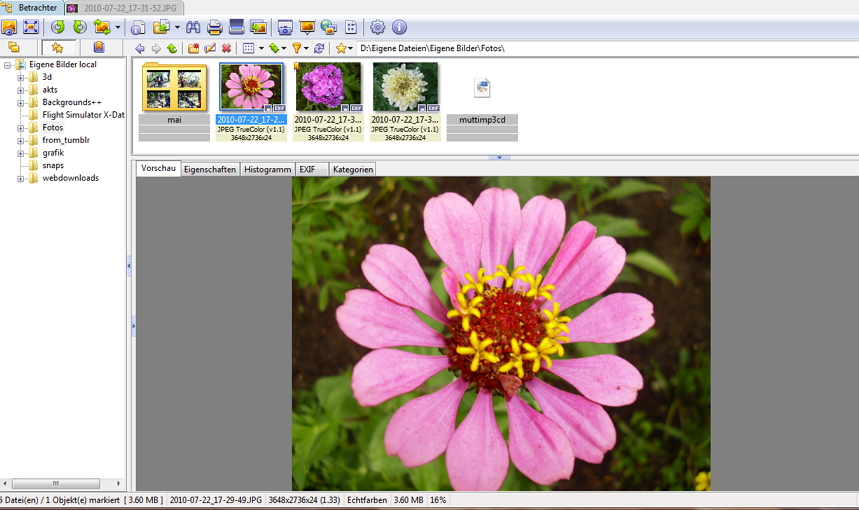Screen dimensions: 859x510
Task: Click the red X delete icon
Action: click(226, 48)
